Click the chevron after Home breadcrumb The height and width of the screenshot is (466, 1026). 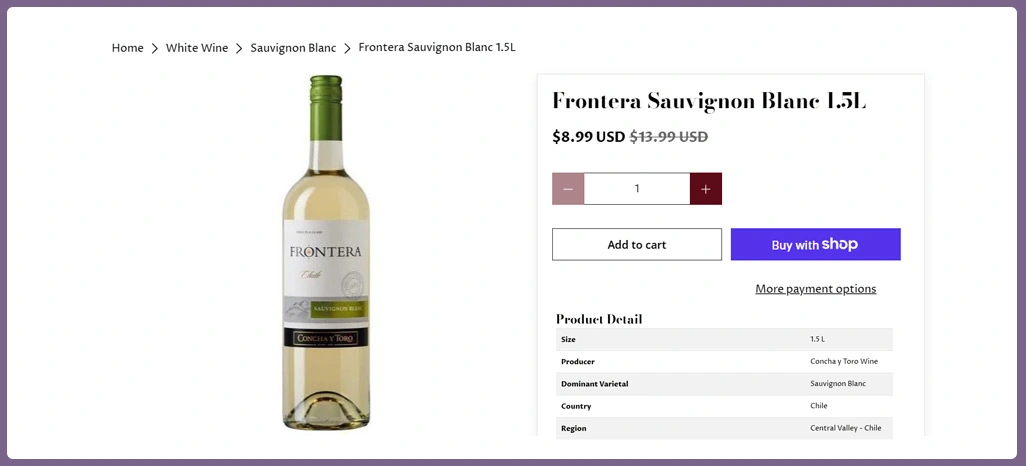[x=155, y=49]
